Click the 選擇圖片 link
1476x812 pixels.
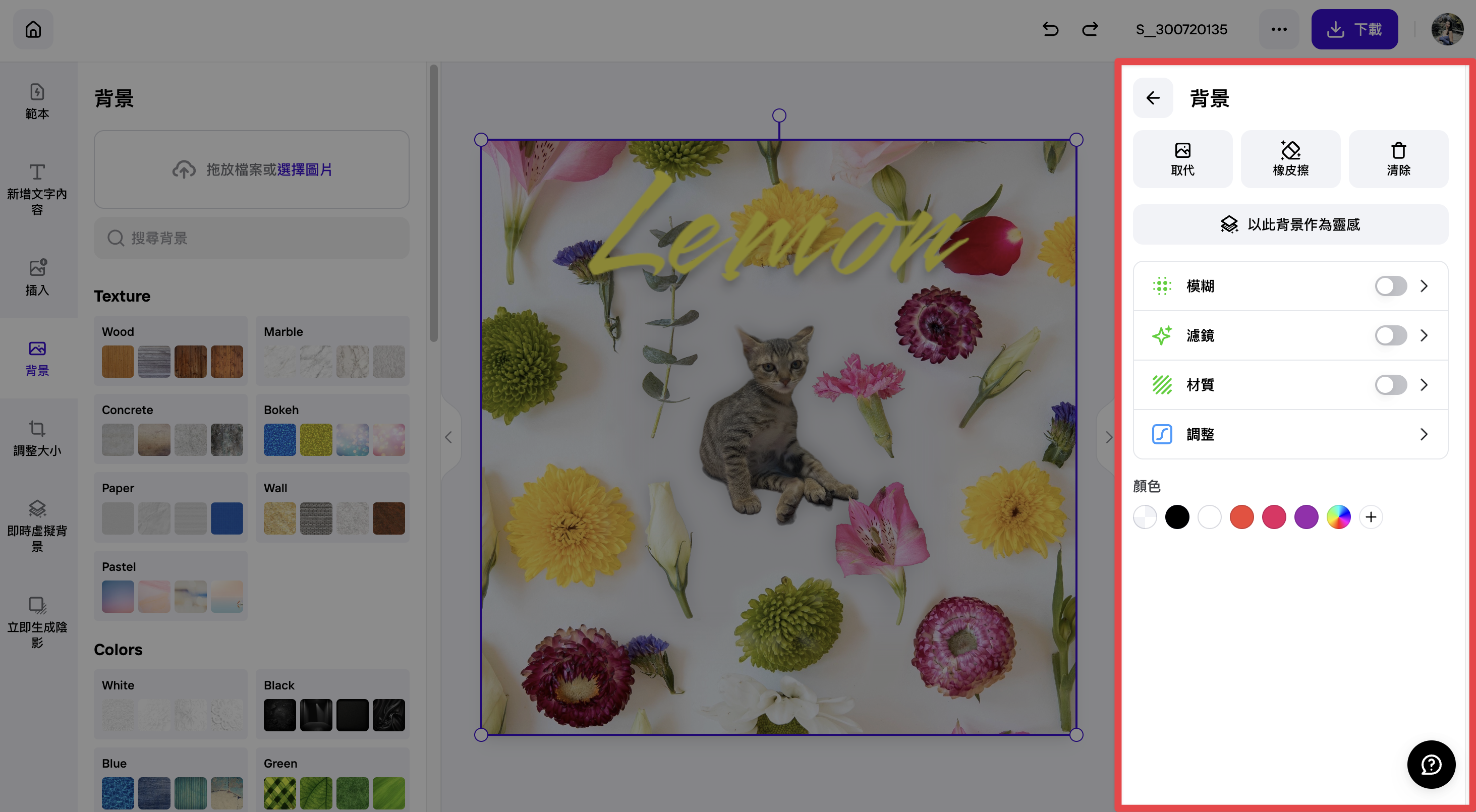[305, 169]
